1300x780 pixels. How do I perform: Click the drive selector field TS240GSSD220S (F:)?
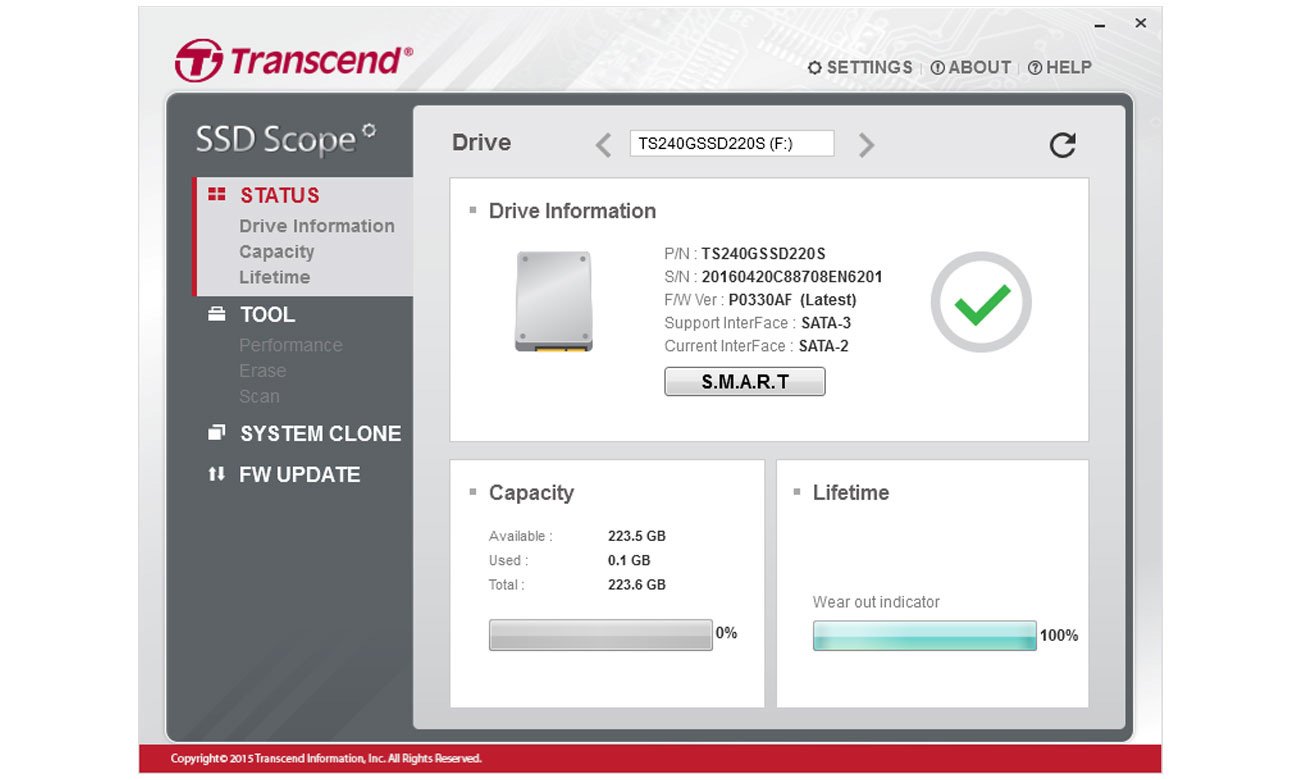(732, 143)
